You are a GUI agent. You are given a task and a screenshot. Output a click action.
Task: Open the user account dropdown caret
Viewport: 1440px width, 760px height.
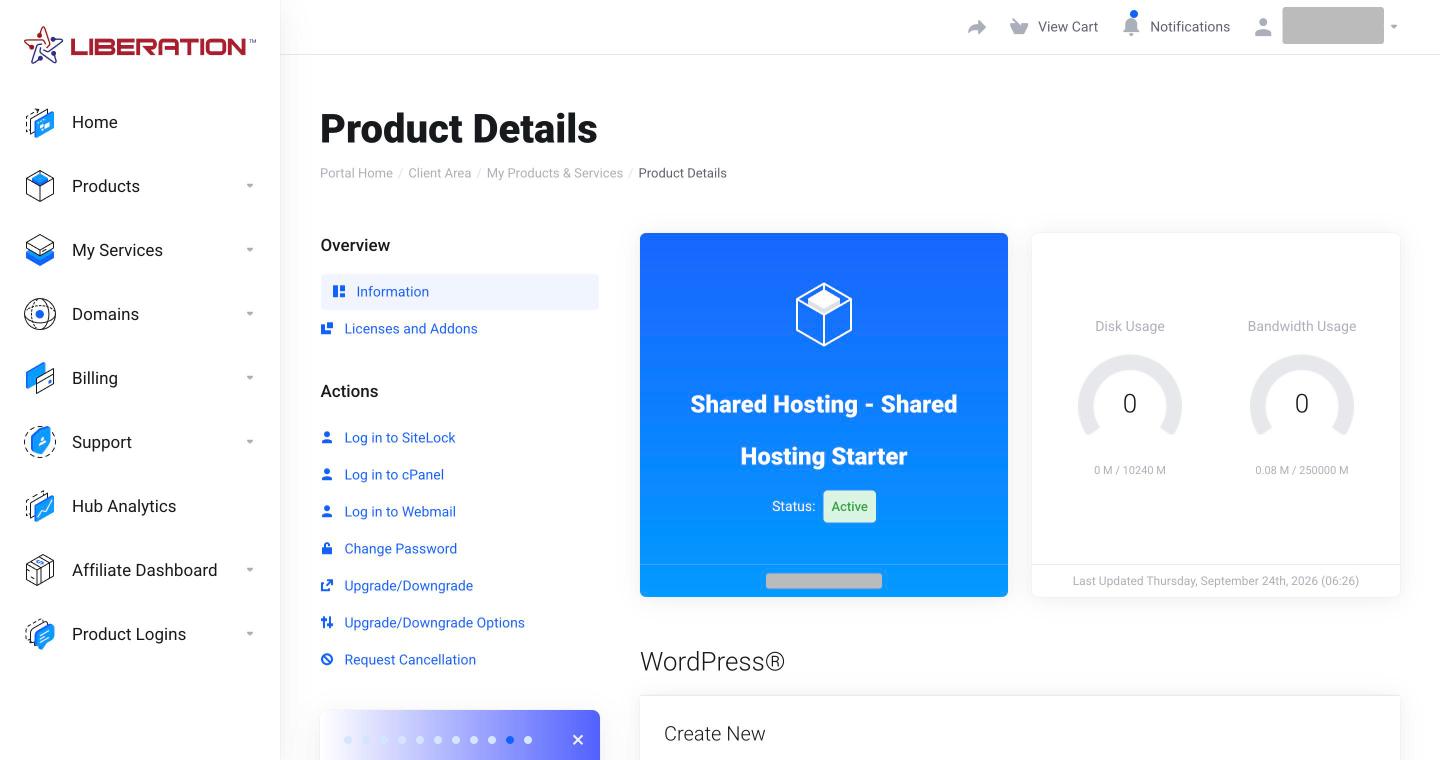(x=1394, y=27)
